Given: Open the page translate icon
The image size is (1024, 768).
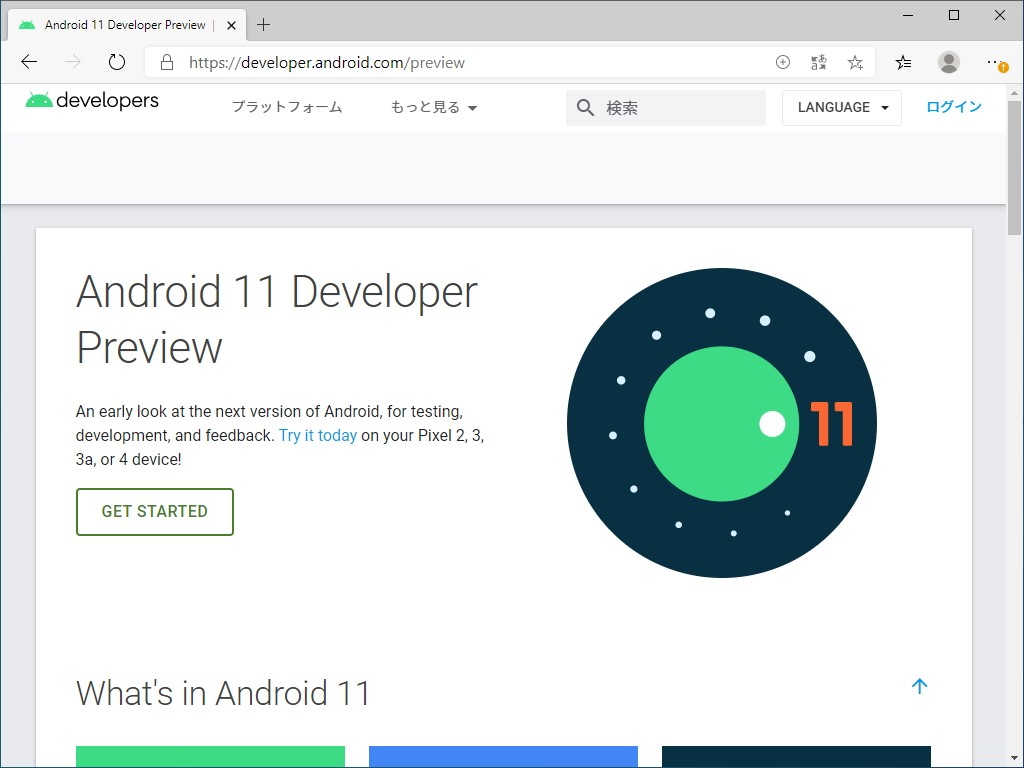Looking at the screenshot, I should pos(818,62).
